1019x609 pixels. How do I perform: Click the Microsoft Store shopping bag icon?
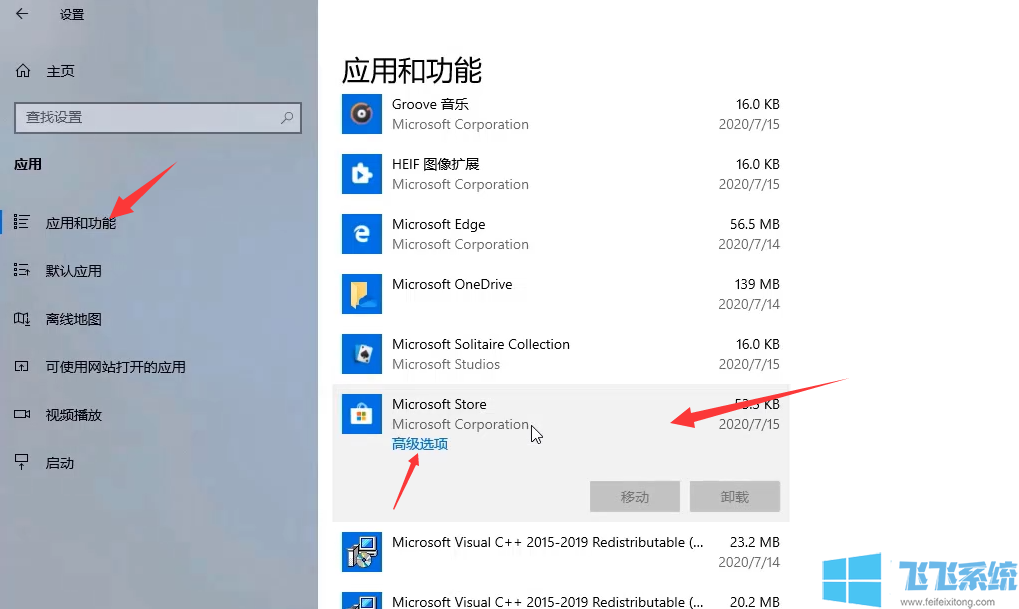361,414
